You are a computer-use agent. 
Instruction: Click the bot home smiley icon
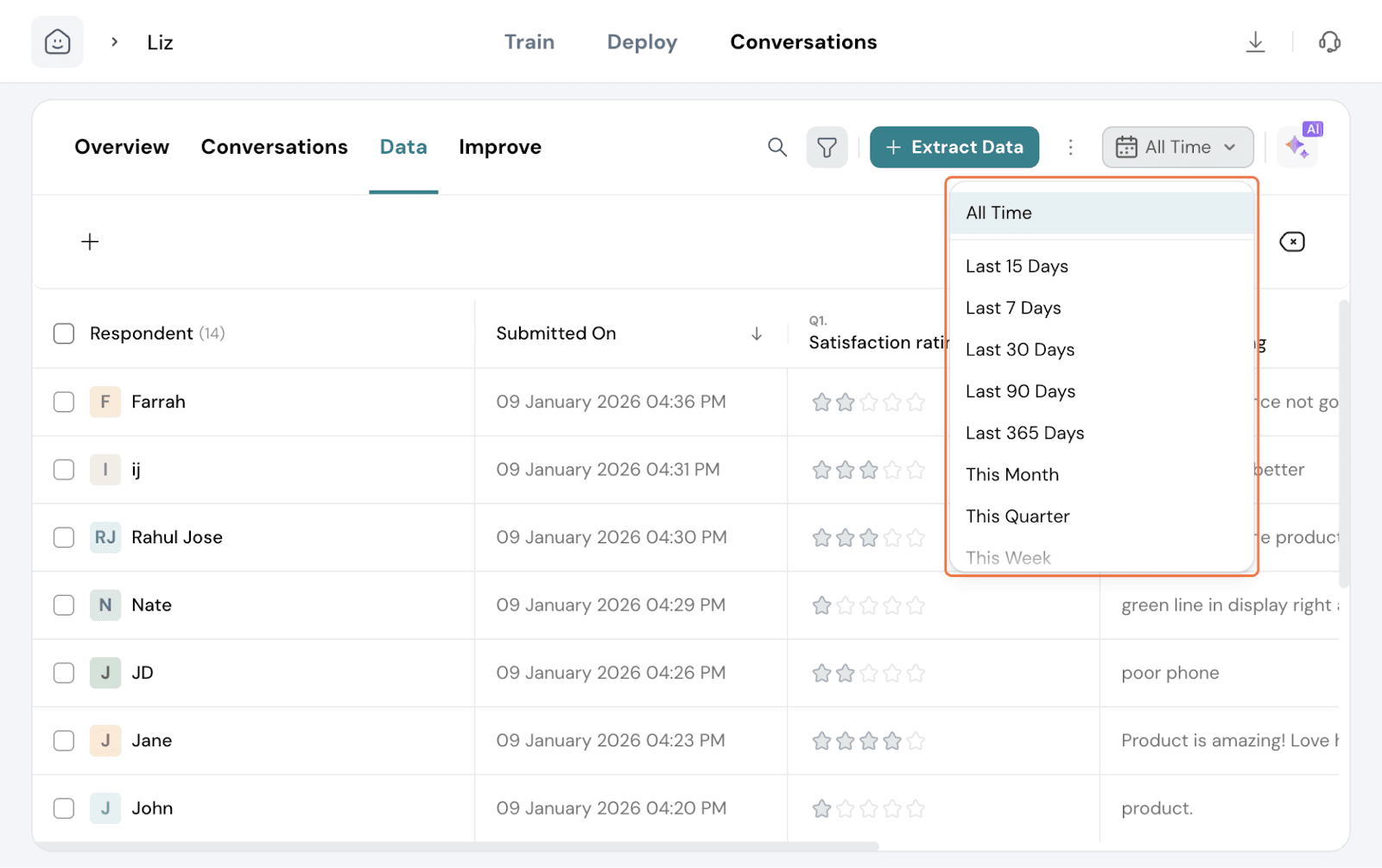click(57, 41)
